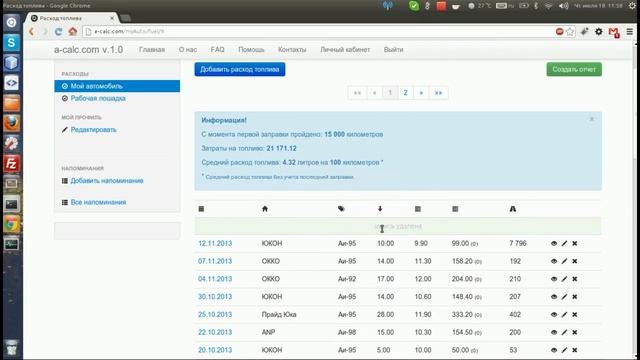
Task: Open Помощь in the navigation bar
Action: tap(251, 49)
